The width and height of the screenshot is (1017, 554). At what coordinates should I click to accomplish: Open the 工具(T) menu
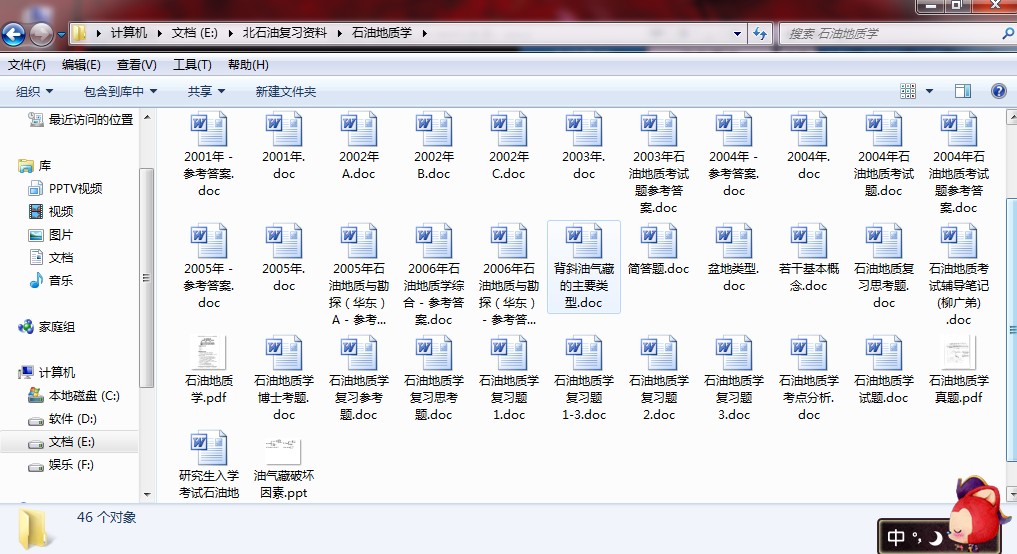coord(192,65)
